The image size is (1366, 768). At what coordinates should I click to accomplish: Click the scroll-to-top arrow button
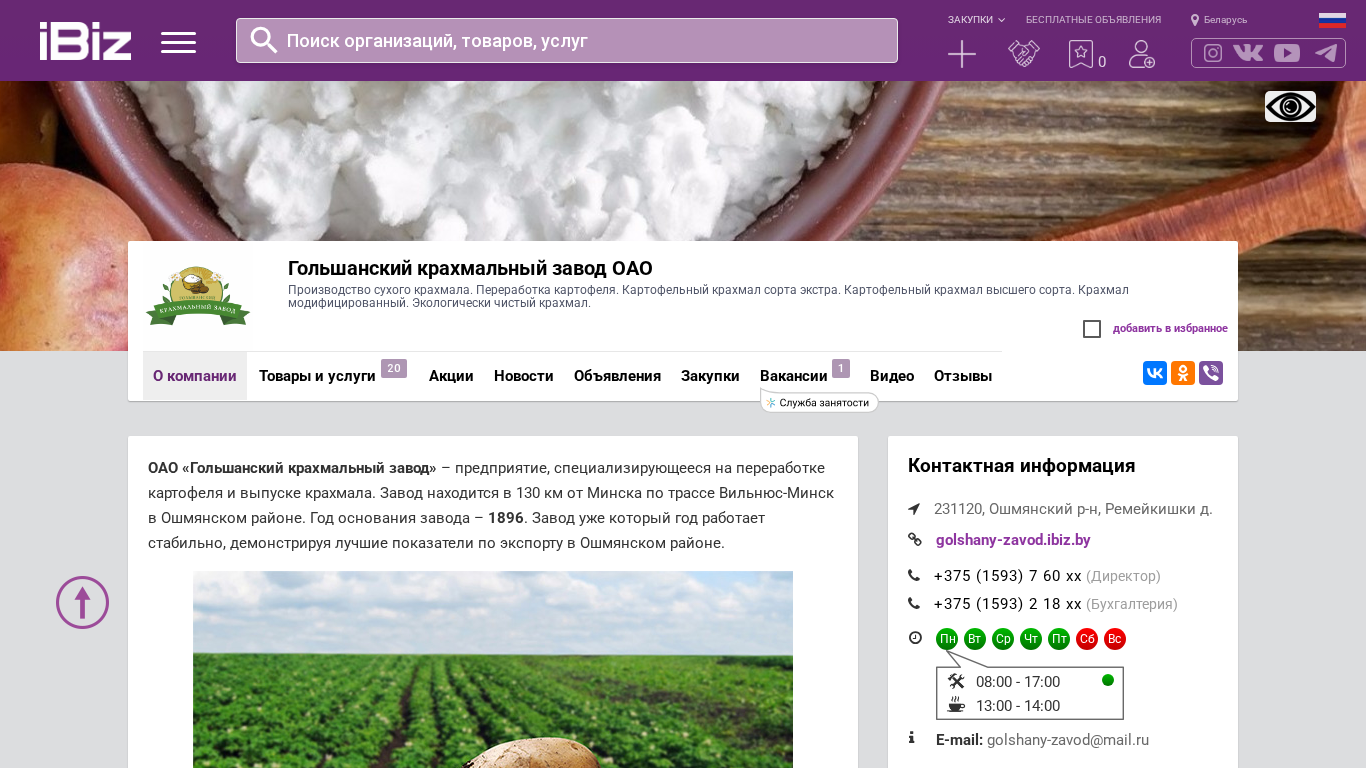82,602
